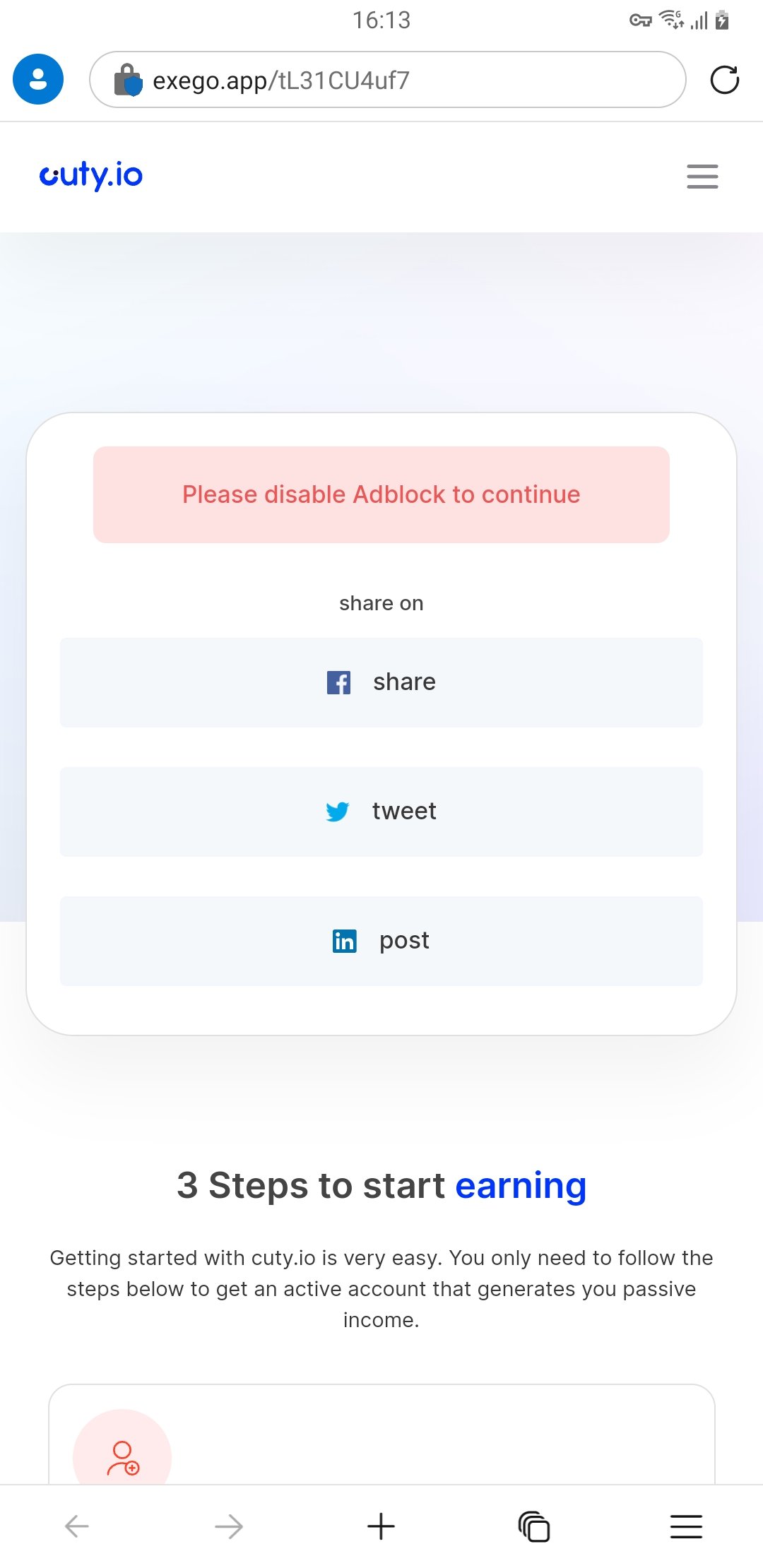Open the browser menu at bottom right

click(685, 1526)
